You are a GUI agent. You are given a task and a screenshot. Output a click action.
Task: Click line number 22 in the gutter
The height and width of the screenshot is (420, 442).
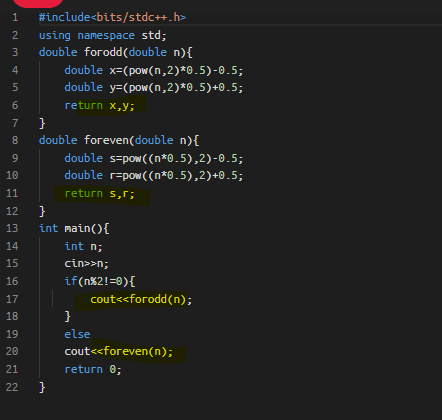pos(12,387)
